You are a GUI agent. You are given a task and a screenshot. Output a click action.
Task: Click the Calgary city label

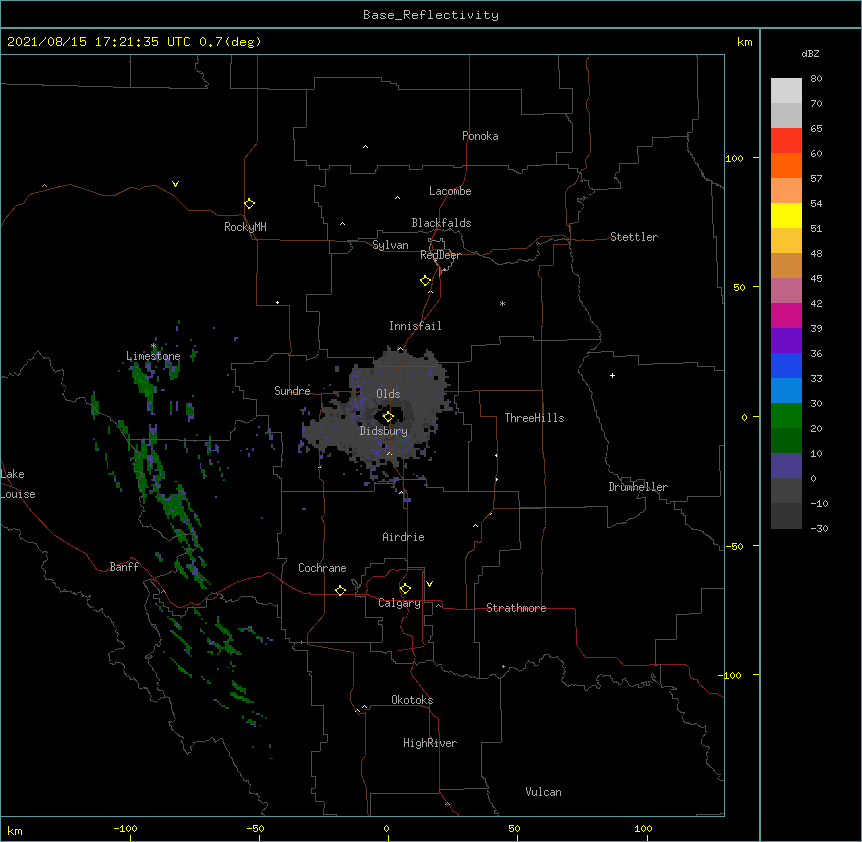399,603
